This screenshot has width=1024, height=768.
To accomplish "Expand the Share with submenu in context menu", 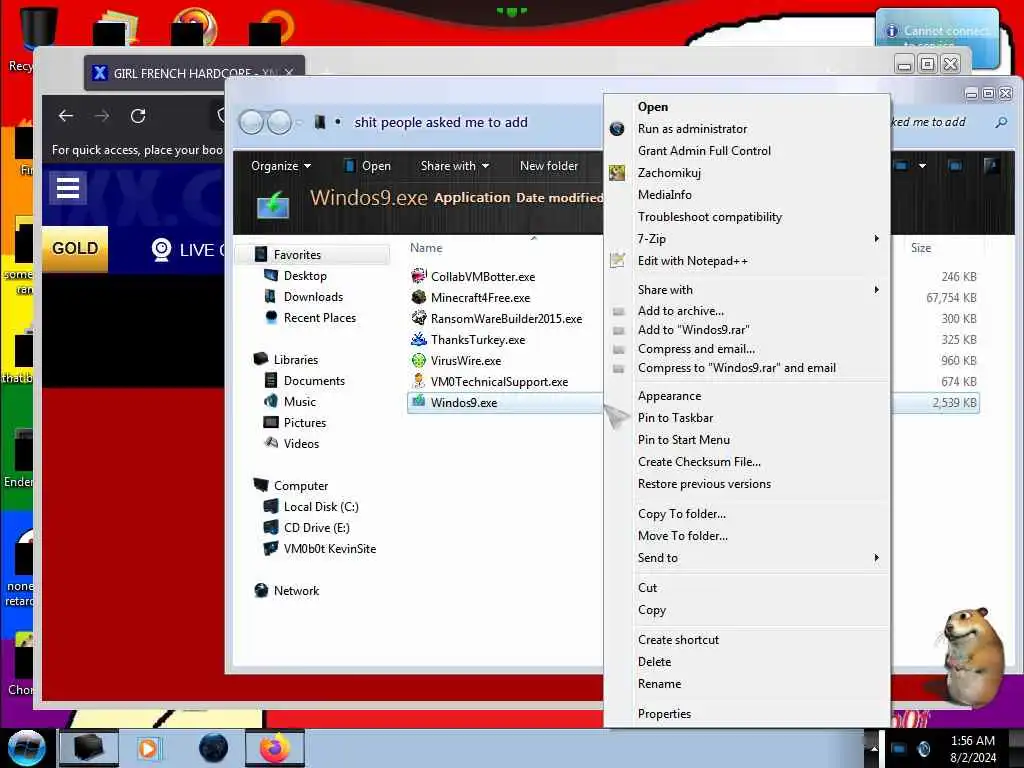I will pyautogui.click(x=746, y=289).
